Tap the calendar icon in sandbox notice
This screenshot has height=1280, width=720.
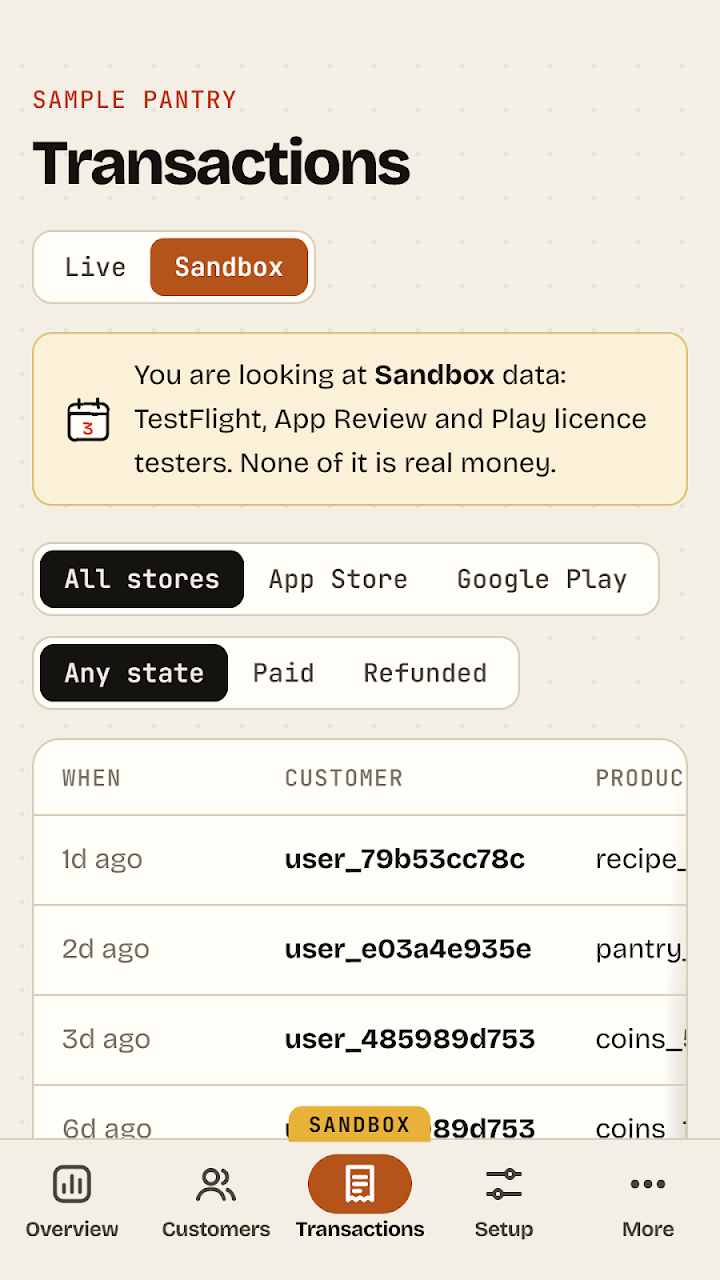pos(88,419)
